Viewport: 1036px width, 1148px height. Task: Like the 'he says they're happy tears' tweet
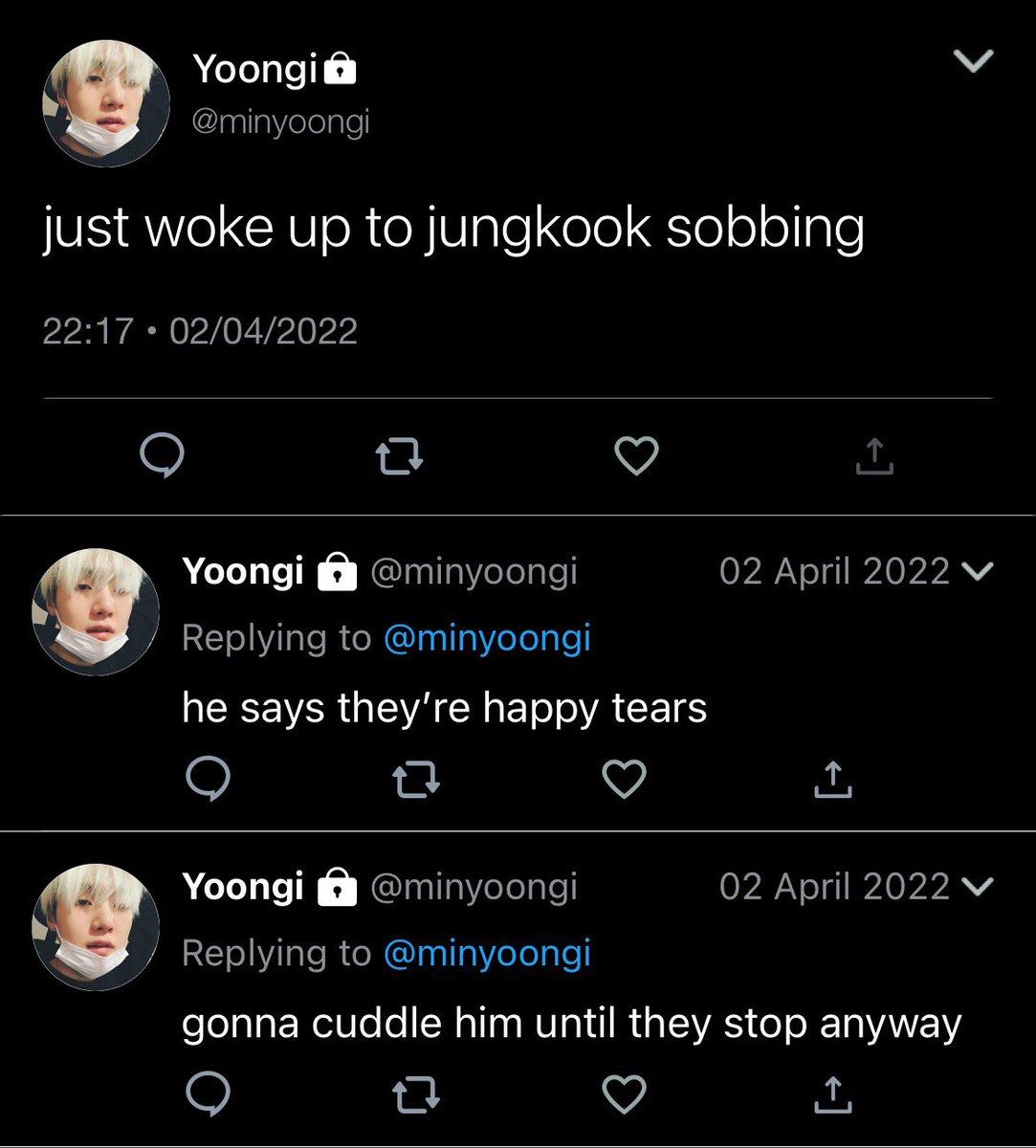click(x=625, y=780)
